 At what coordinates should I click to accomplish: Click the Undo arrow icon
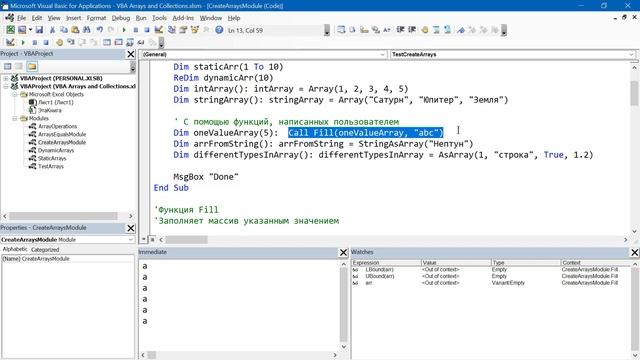click(x=100, y=30)
